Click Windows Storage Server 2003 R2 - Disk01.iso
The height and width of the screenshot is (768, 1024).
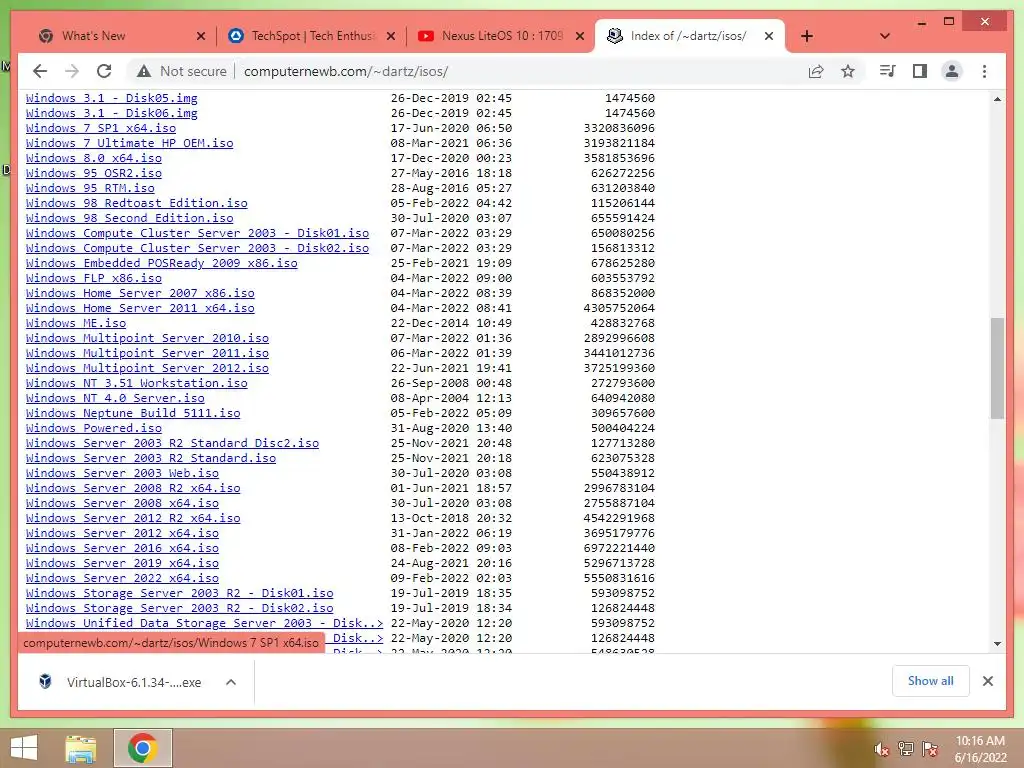(x=180, y=594)
